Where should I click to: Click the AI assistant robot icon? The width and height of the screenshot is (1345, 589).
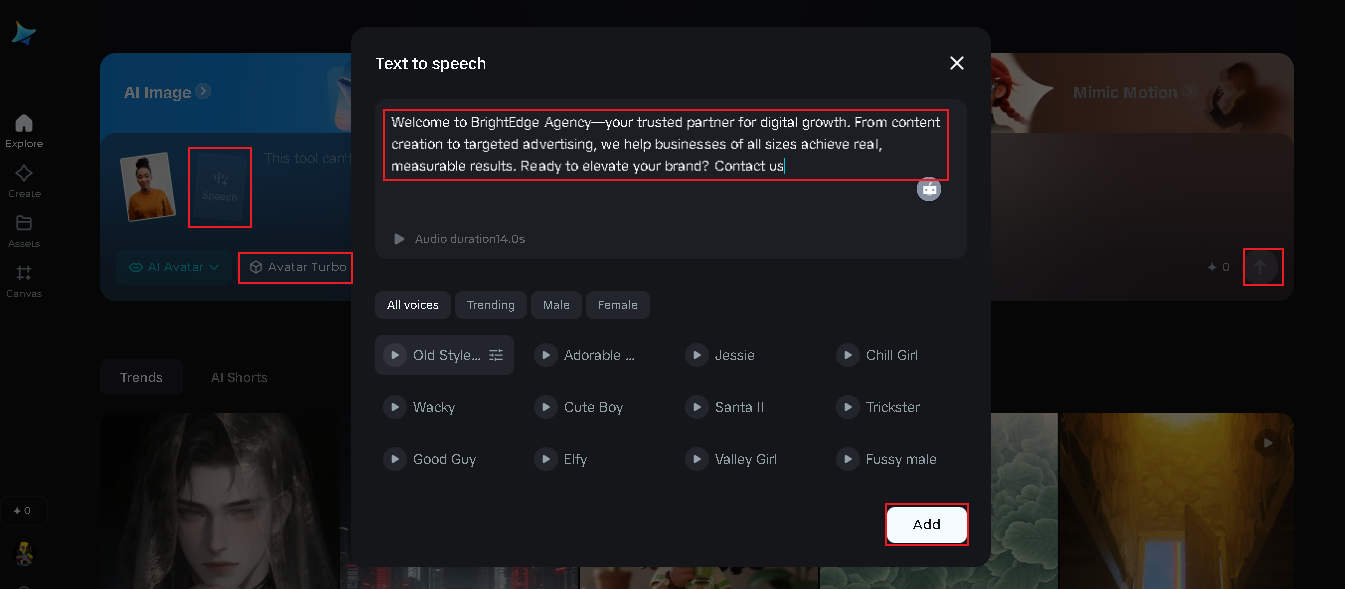929,188
